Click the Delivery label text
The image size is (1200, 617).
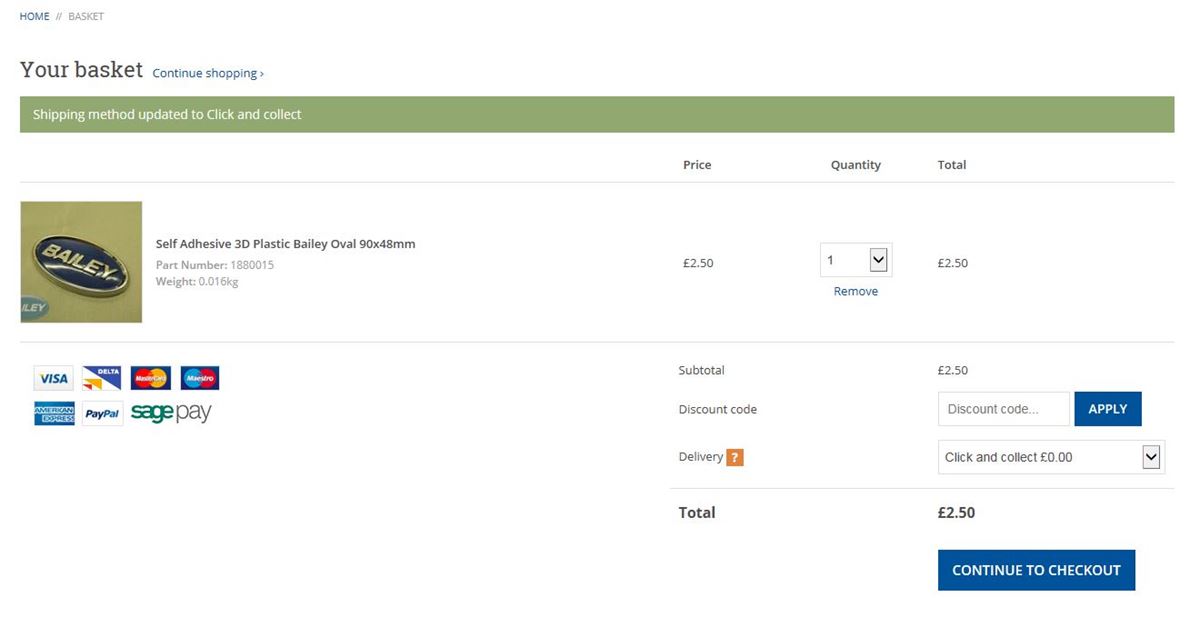point(701,457)
